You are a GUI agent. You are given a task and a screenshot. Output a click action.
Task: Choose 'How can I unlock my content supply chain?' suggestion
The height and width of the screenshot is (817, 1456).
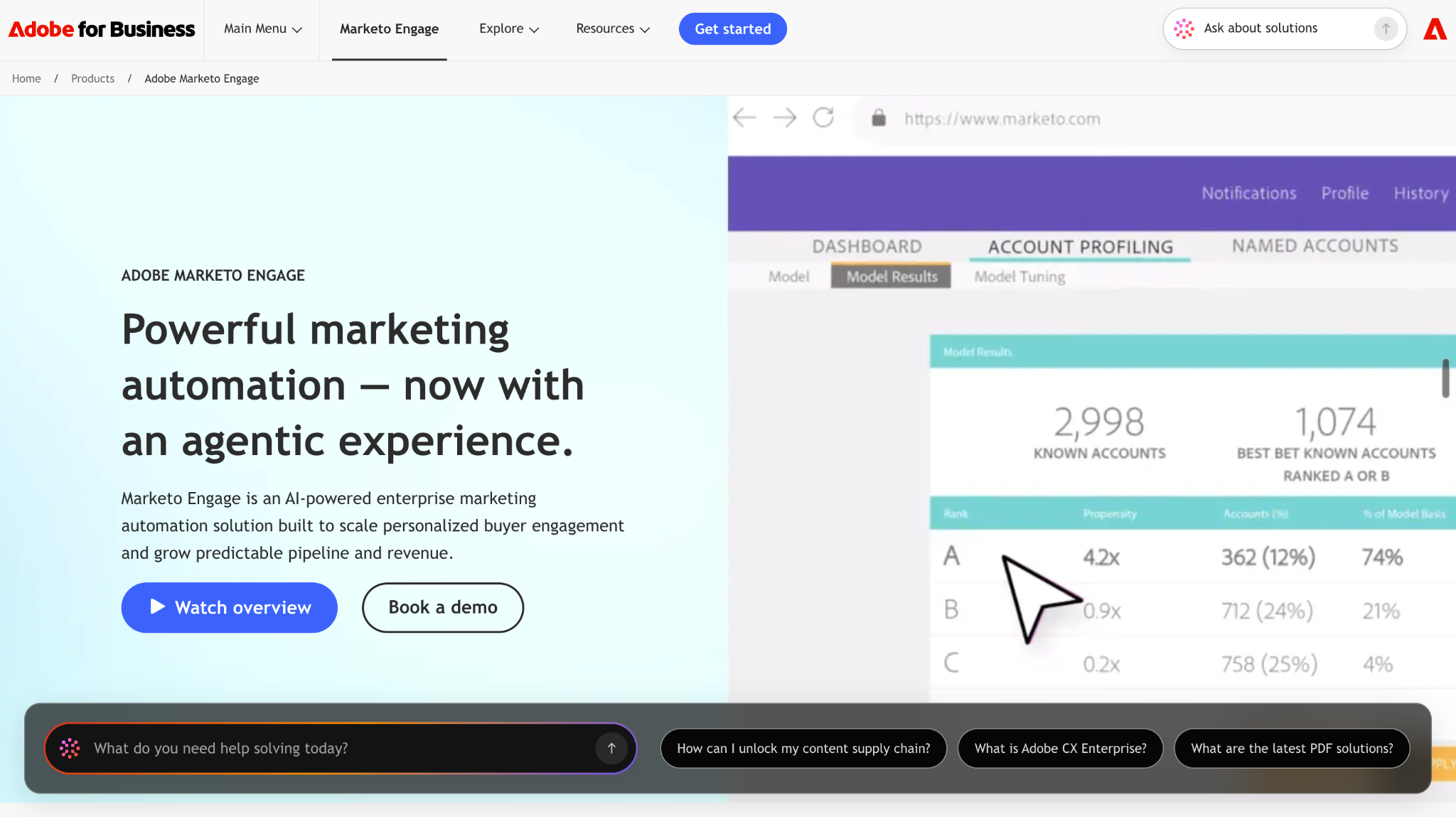pyautogui.click(x=803, y=748)
